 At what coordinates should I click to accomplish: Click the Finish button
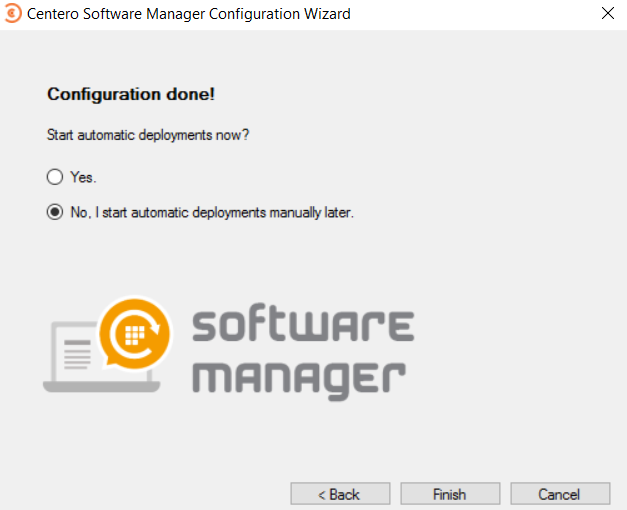(x=450, y=494)
